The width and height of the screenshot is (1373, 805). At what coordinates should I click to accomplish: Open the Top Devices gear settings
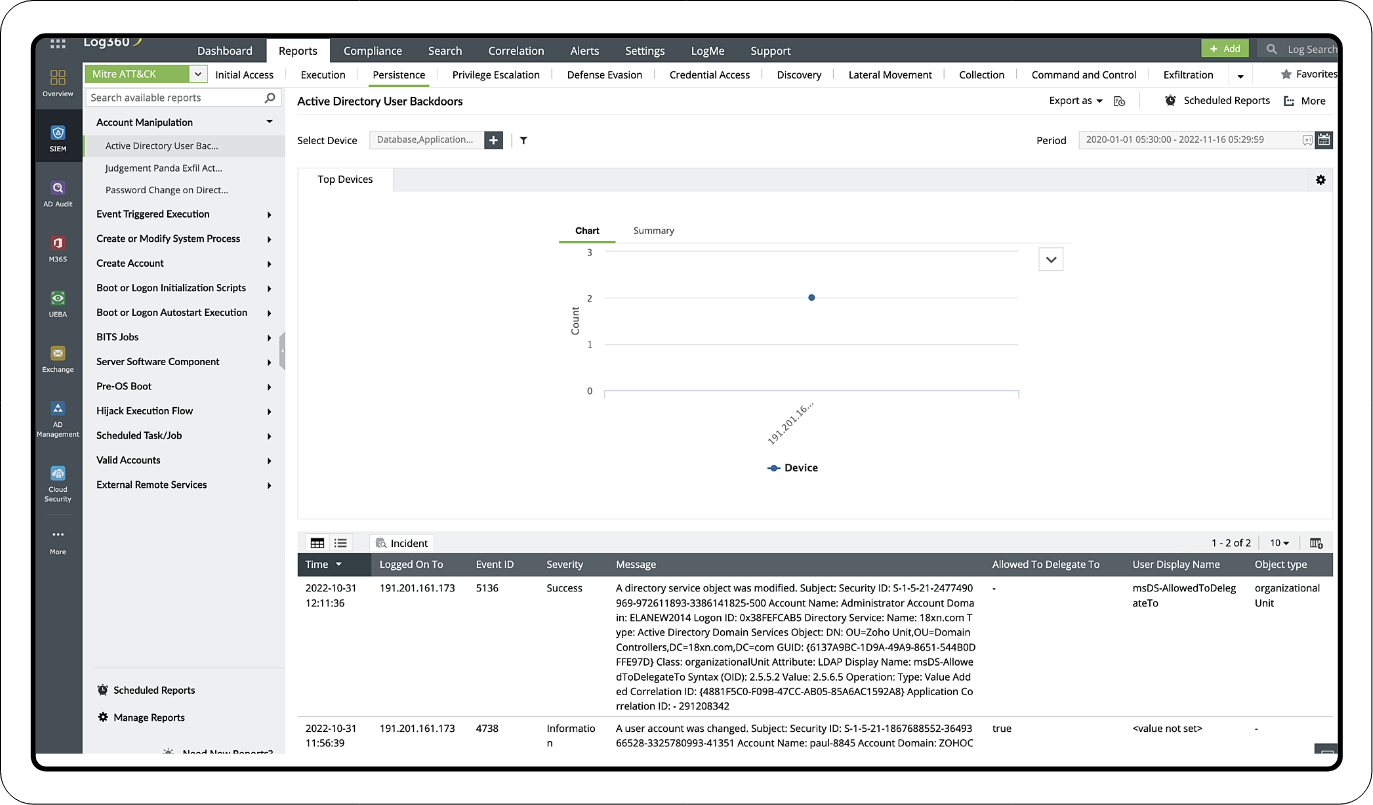1321,180
